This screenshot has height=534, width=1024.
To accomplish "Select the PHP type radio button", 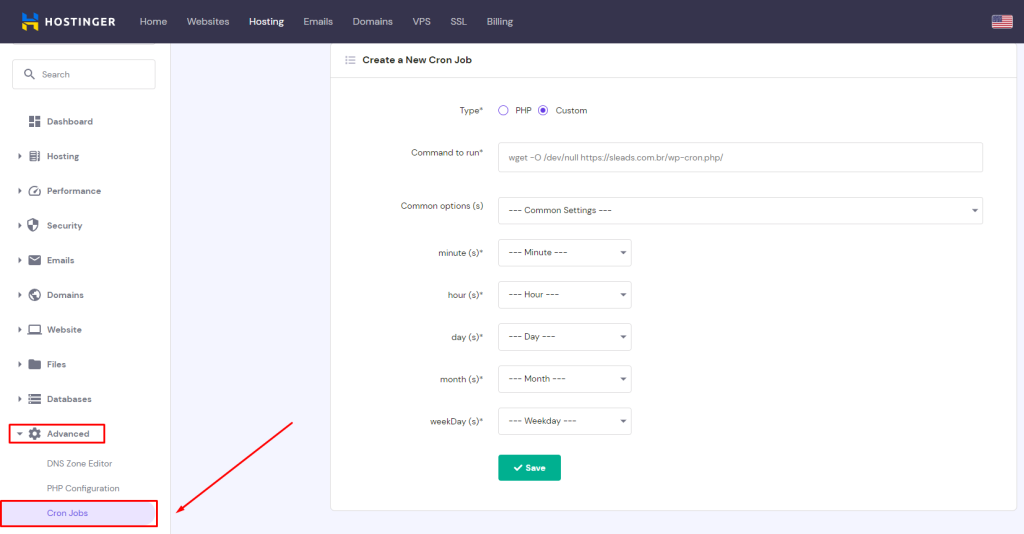I will tap(503, 110).
